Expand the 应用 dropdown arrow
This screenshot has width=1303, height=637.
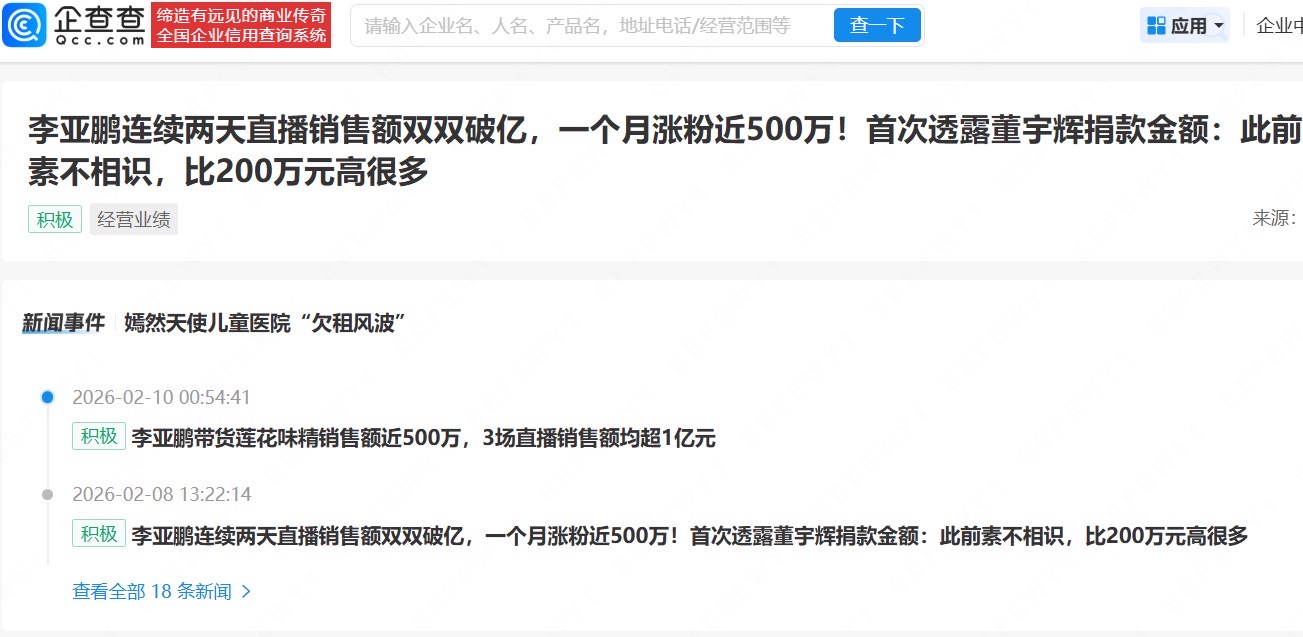pyautogui.click(x=1219, y=27)
